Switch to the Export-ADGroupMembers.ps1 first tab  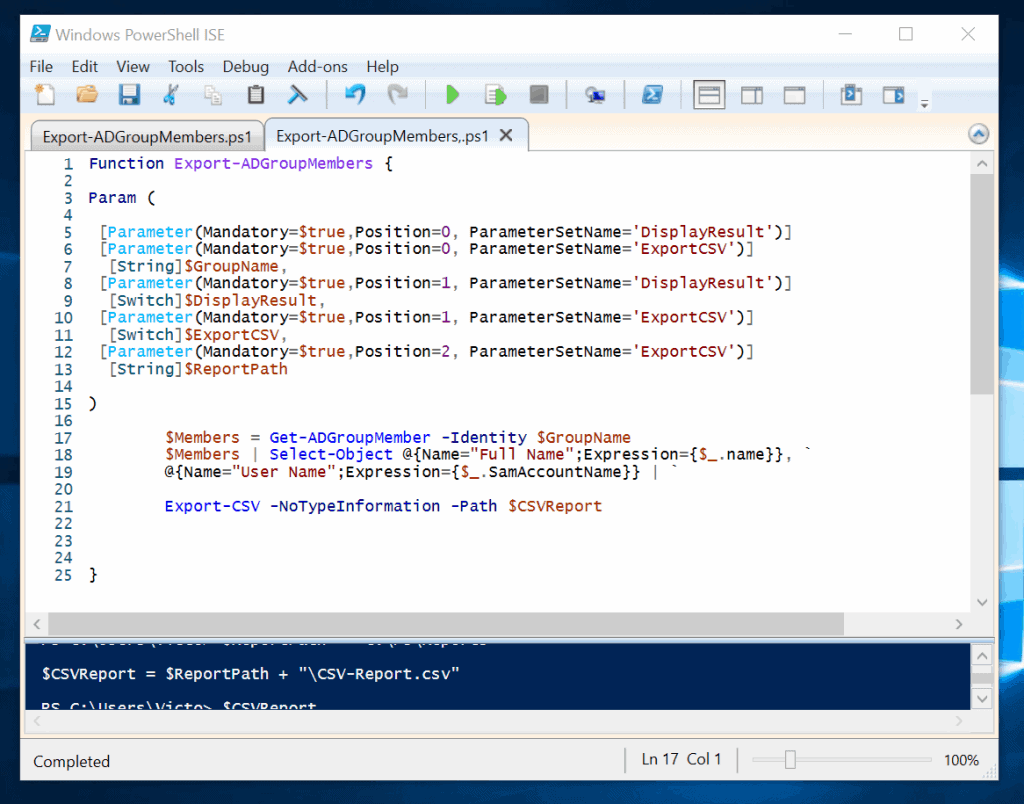tap(146, 135)
